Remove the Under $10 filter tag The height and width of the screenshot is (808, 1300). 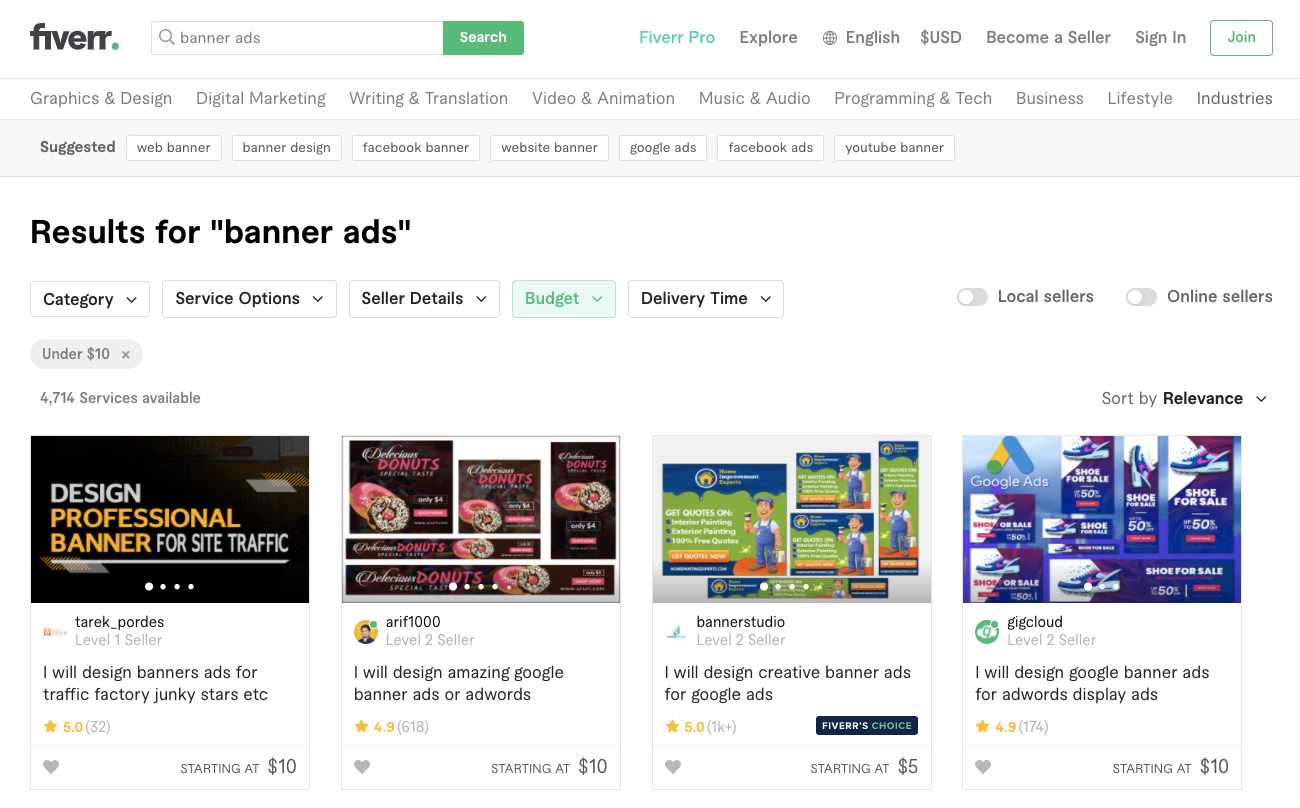tap(125, 354)
